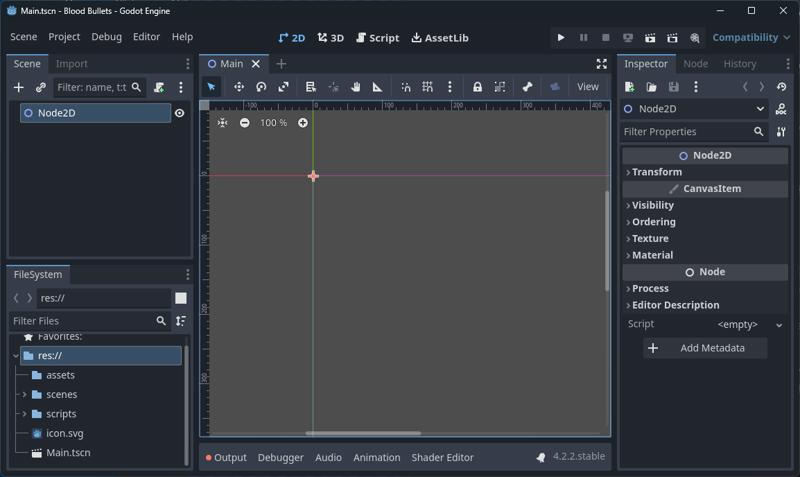Zoom out of the canvas
800x477 pixels.
pyautogui.click(x=245, y=122)
